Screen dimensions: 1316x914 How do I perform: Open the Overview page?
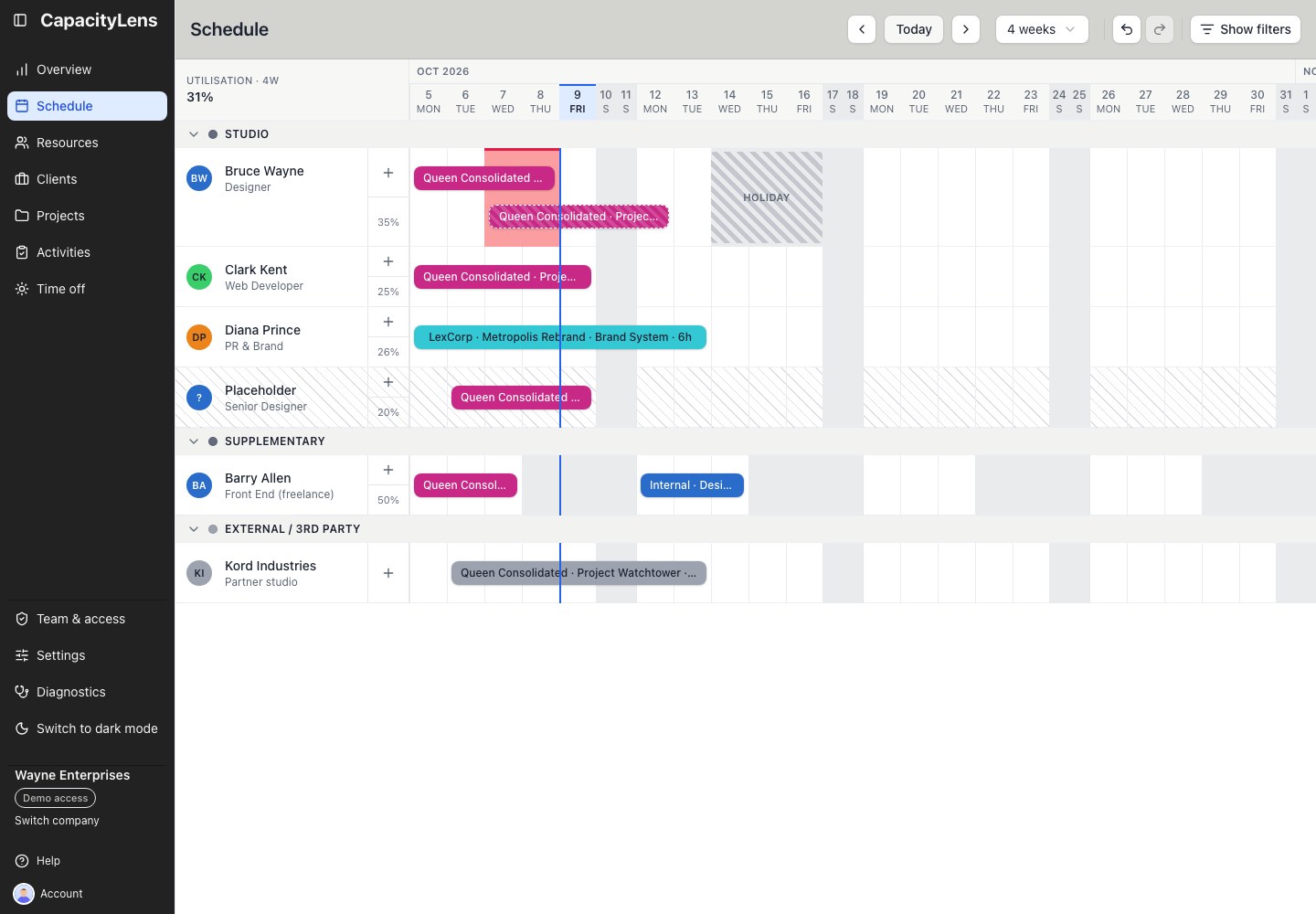click(87, 69)
